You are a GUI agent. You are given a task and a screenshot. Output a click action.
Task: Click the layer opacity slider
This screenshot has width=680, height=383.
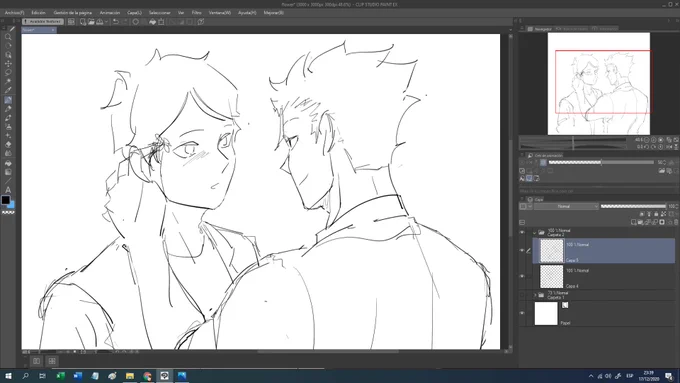point(633,206)
